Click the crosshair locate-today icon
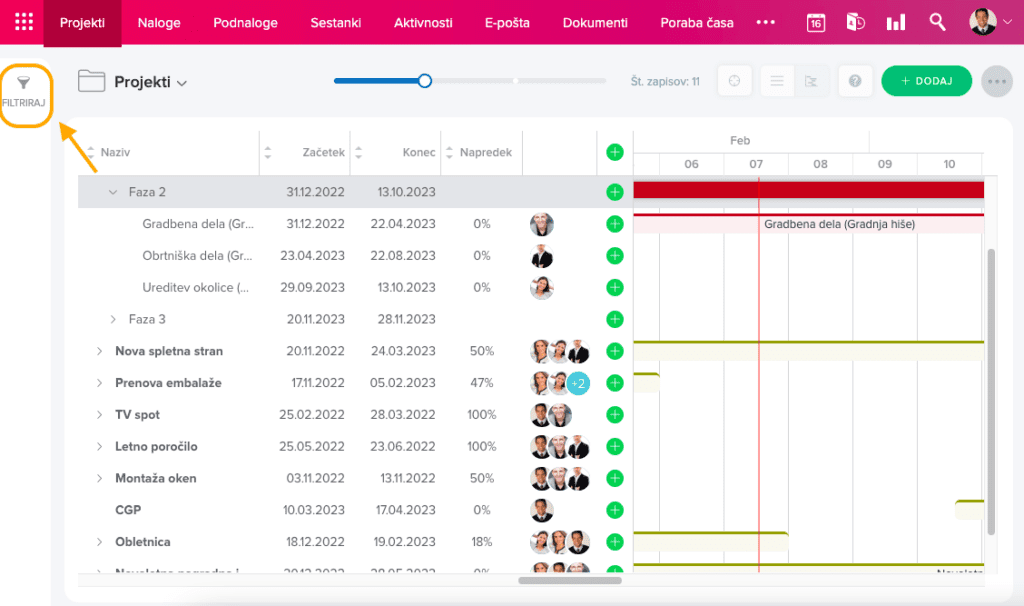 (734, 81)
